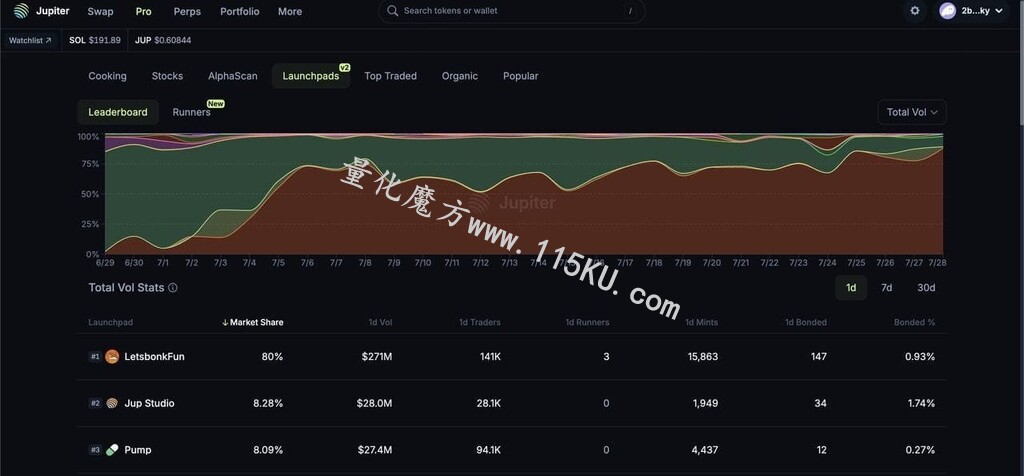Switch to the Top Traded tab

coord(391,76)
